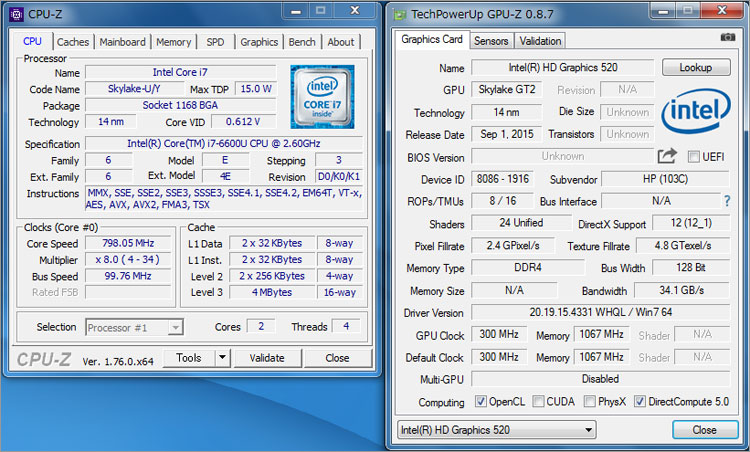
Task: Click the Code Name value Skylake-U/Y
Action: point(134,88)
